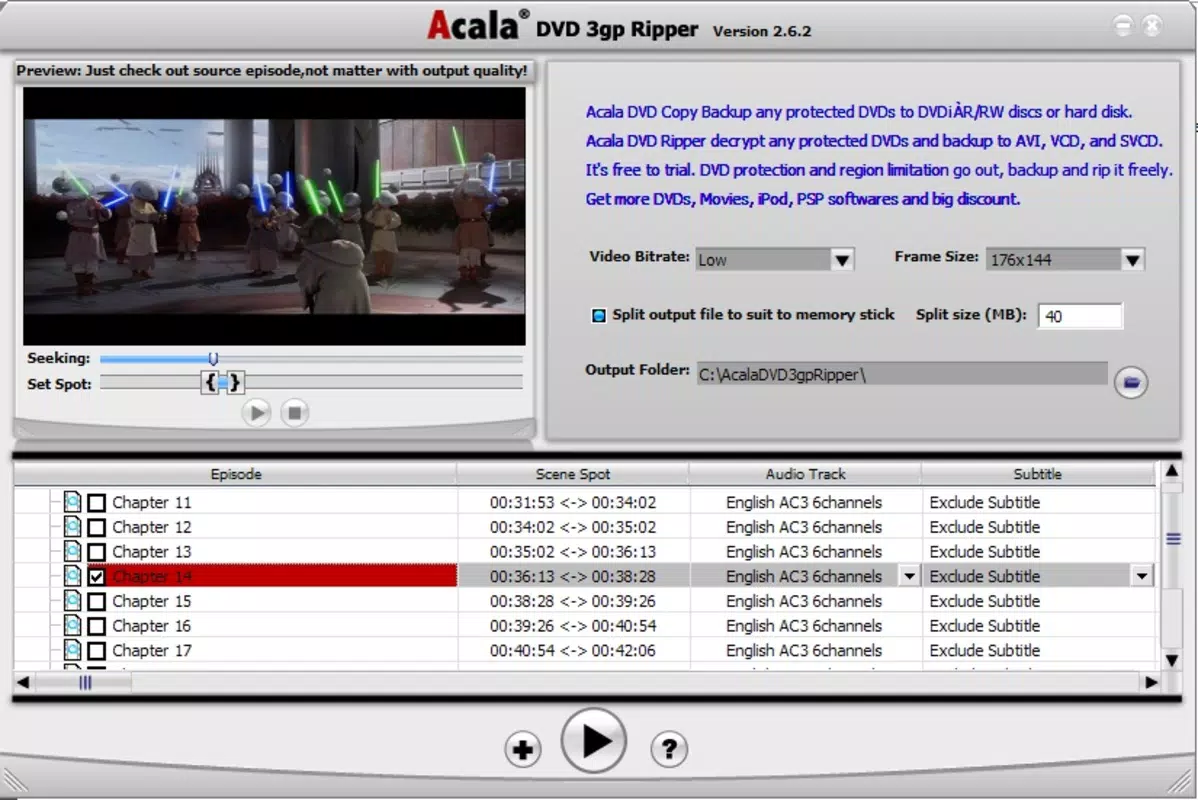The image size is (1198, 800).
Task: Start ripping with the large play button
Action: pyautogui.click(x=594, y=740)
